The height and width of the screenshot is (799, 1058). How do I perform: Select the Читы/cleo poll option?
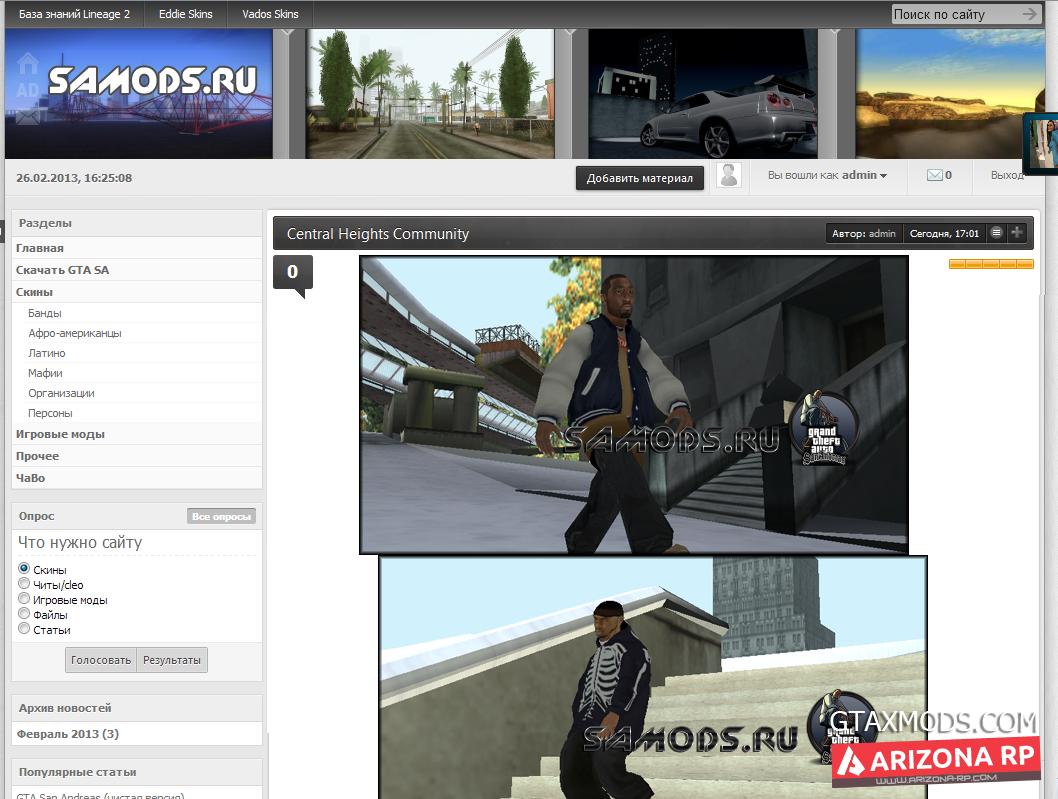(24, 584)
